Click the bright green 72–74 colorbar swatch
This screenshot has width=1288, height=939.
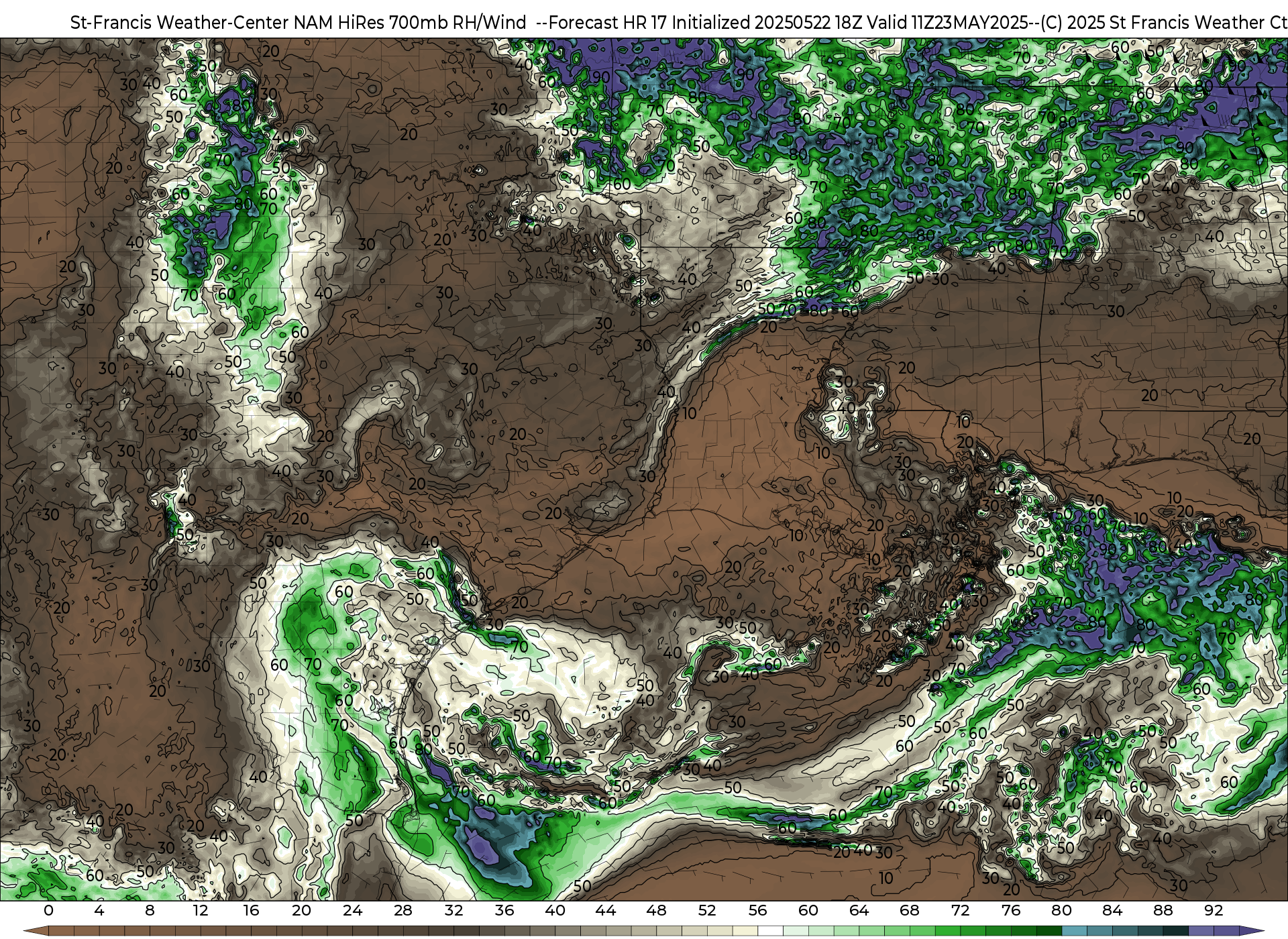[973, 931]
